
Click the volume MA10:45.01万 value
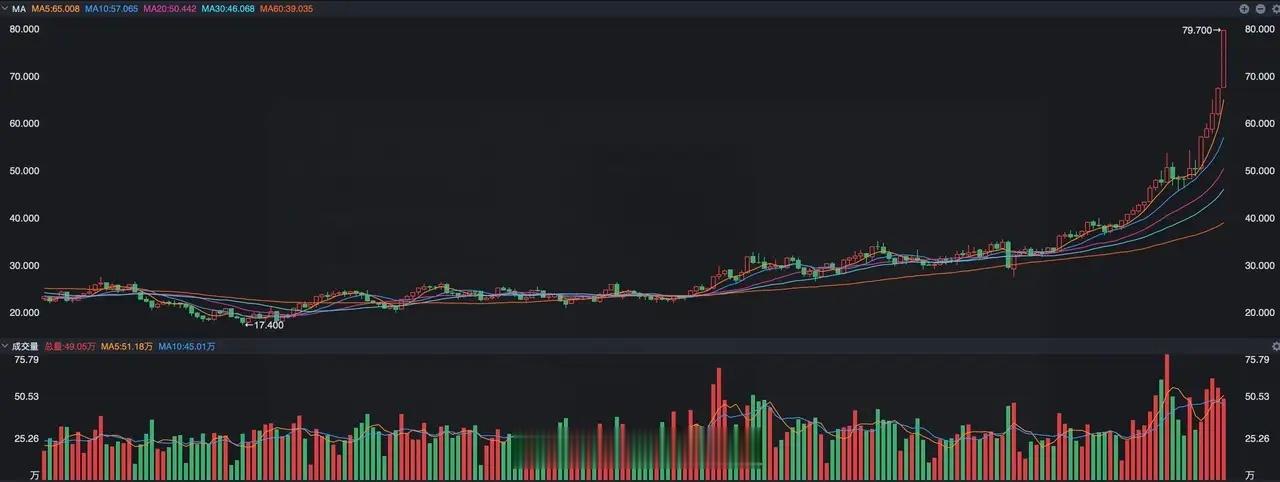click(x=187, y=346)
